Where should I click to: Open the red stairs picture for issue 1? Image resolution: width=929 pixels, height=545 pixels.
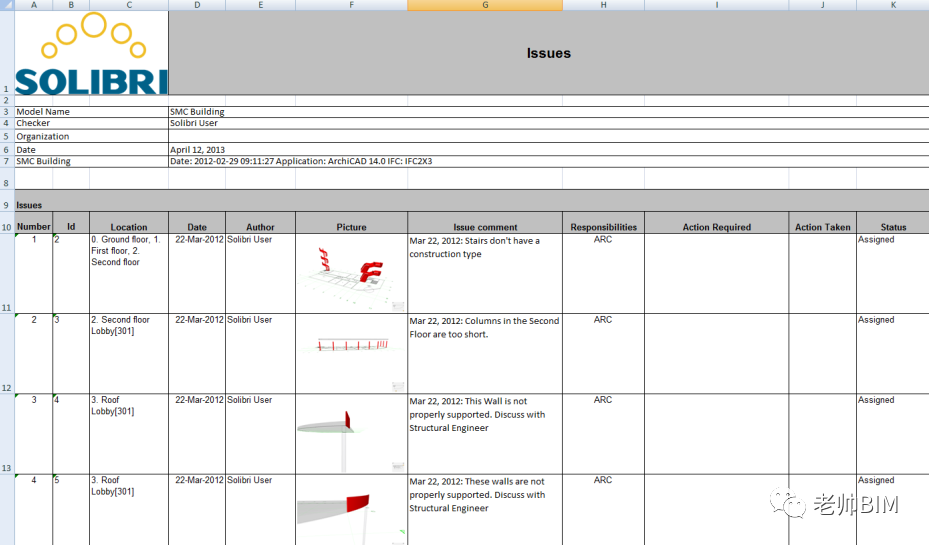click(351, 274)
